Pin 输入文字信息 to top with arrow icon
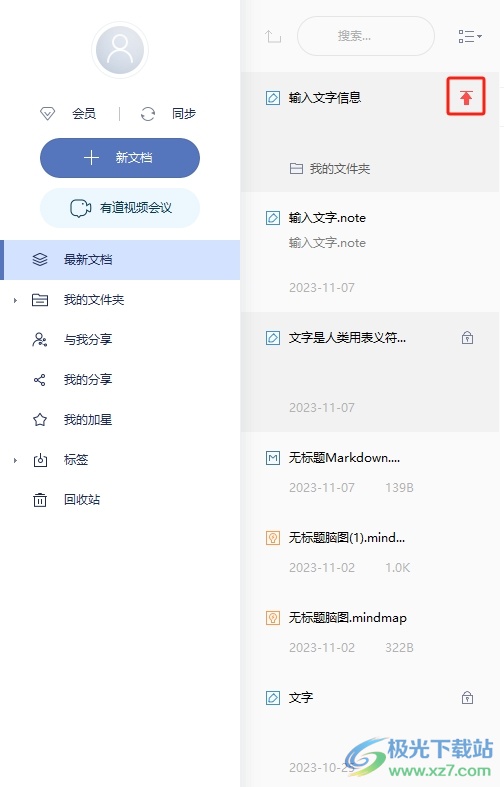This screenshot has height=787, width=504. coord(466,97)
